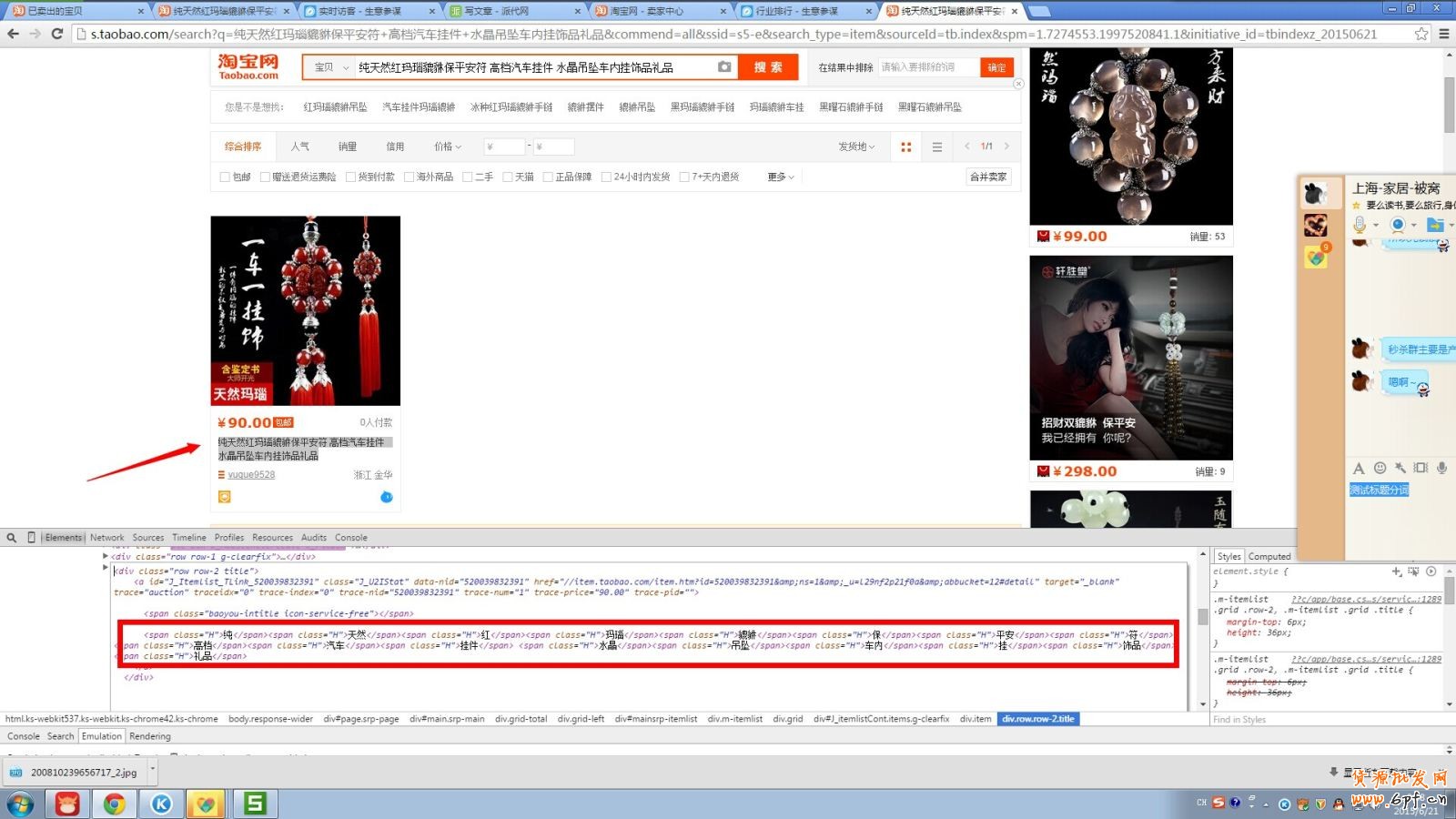This screenshot has height=819, width=1456.
Task: Click the minimum price input field
Action: click(504, 147)
